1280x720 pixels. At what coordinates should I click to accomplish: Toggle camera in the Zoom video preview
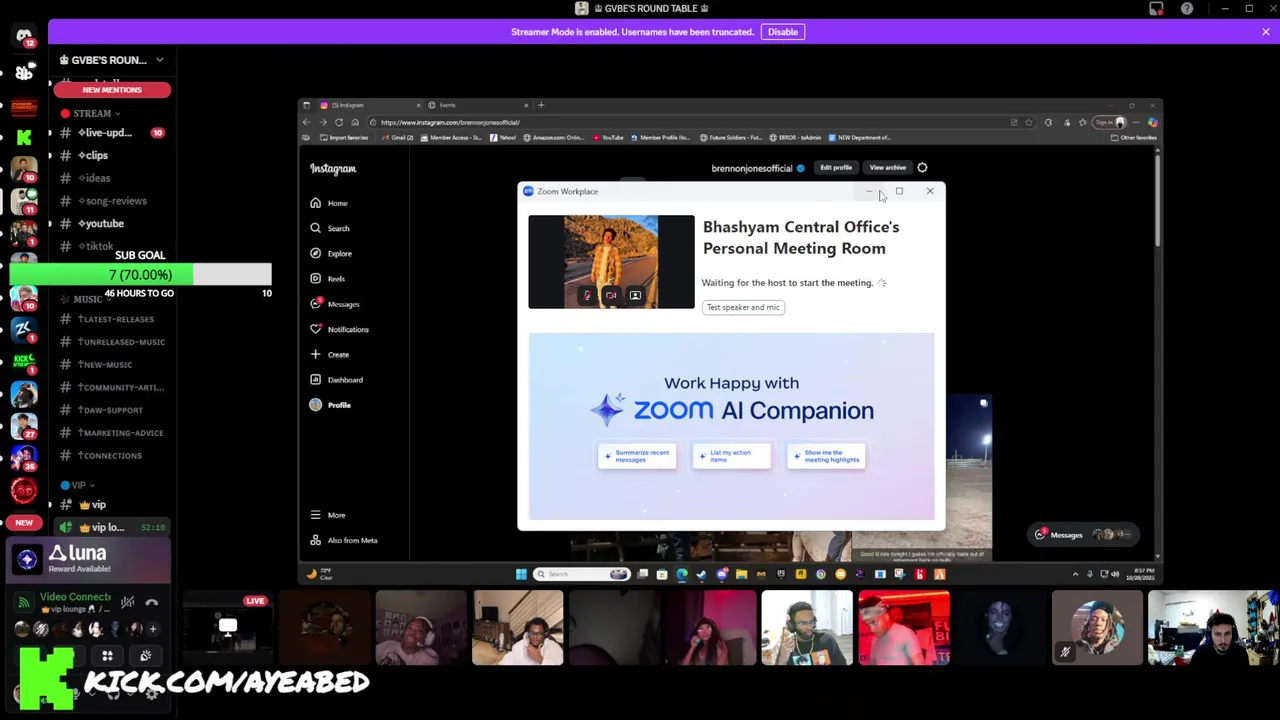(x=611, y=295)
